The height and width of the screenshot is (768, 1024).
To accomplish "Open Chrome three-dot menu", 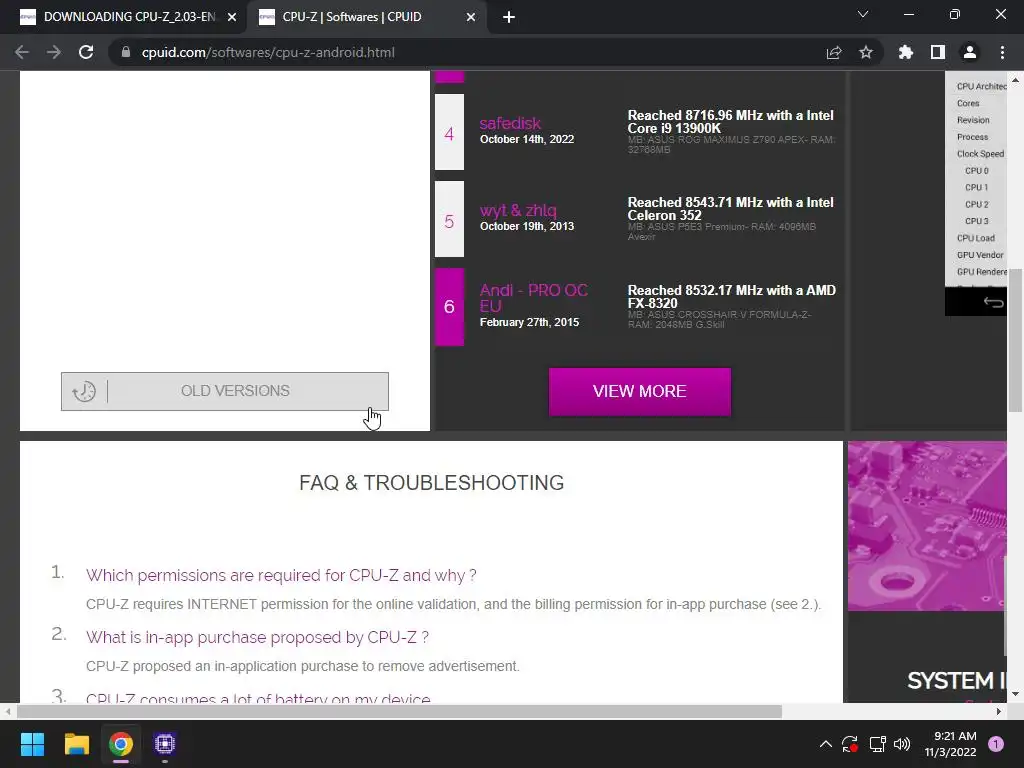I will [1002, 52].
